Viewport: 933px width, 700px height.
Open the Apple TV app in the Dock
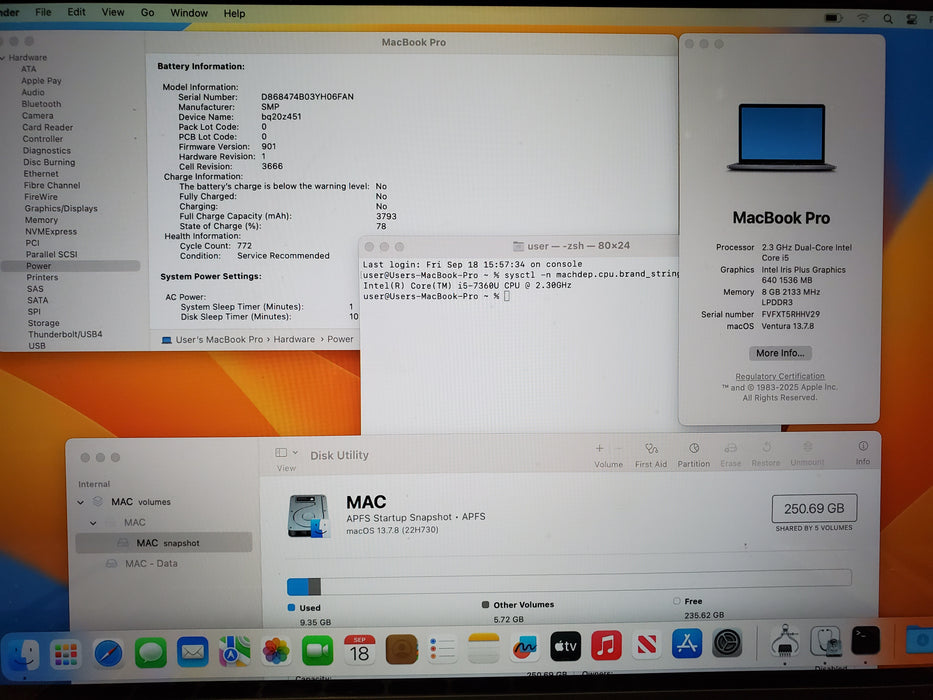click(565, 646)
